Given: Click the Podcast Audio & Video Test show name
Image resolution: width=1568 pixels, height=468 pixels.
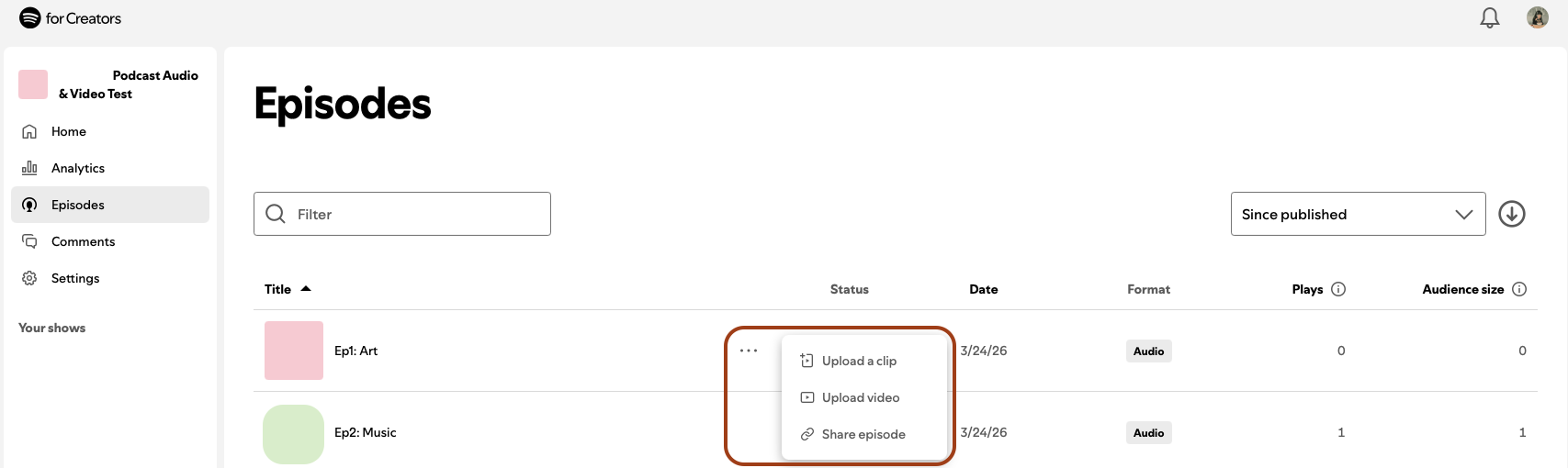Looking at the screenshot, I should pyautogui.click(x=129, y=84).
